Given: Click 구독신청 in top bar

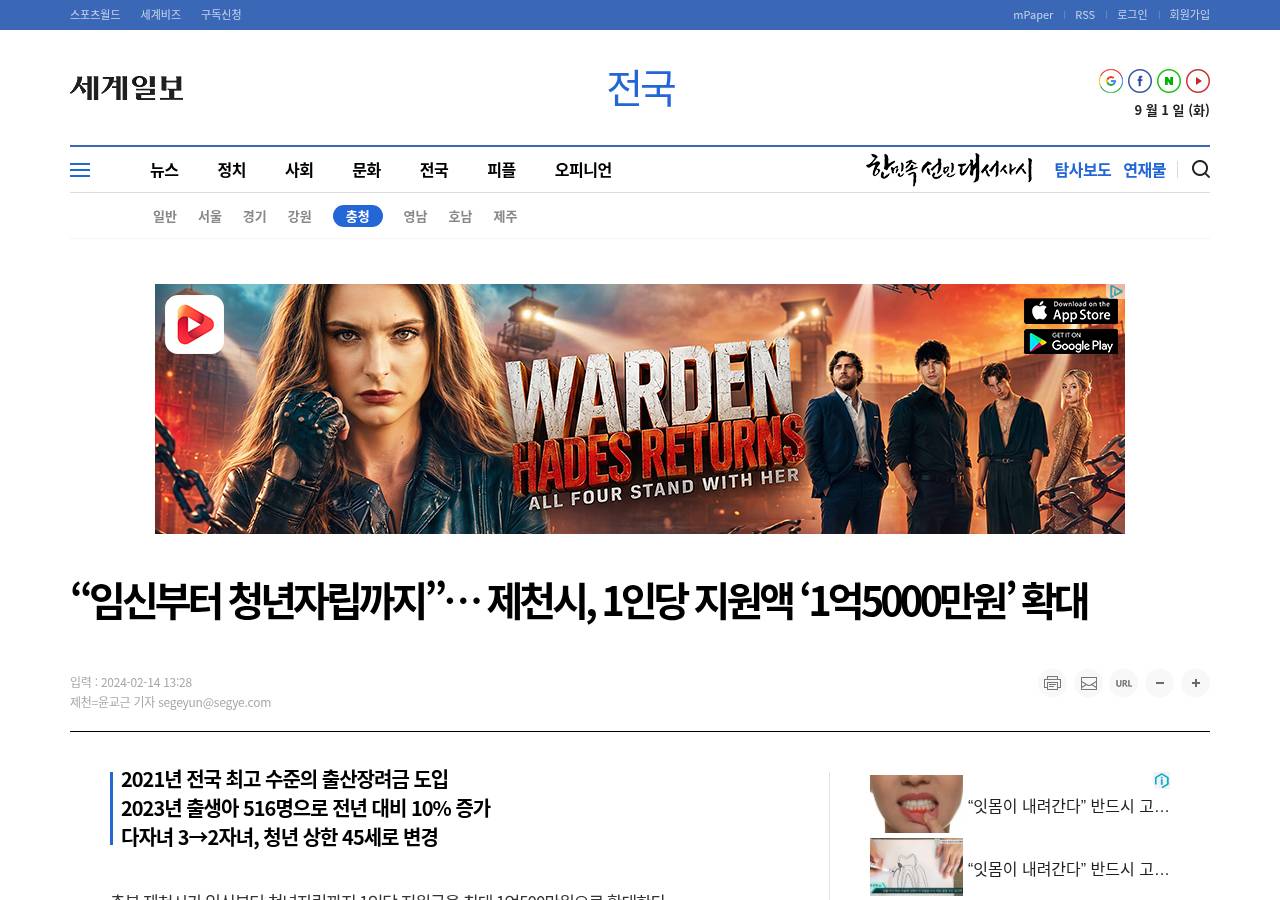Looking at the screenshot, I should pos(221,14).
